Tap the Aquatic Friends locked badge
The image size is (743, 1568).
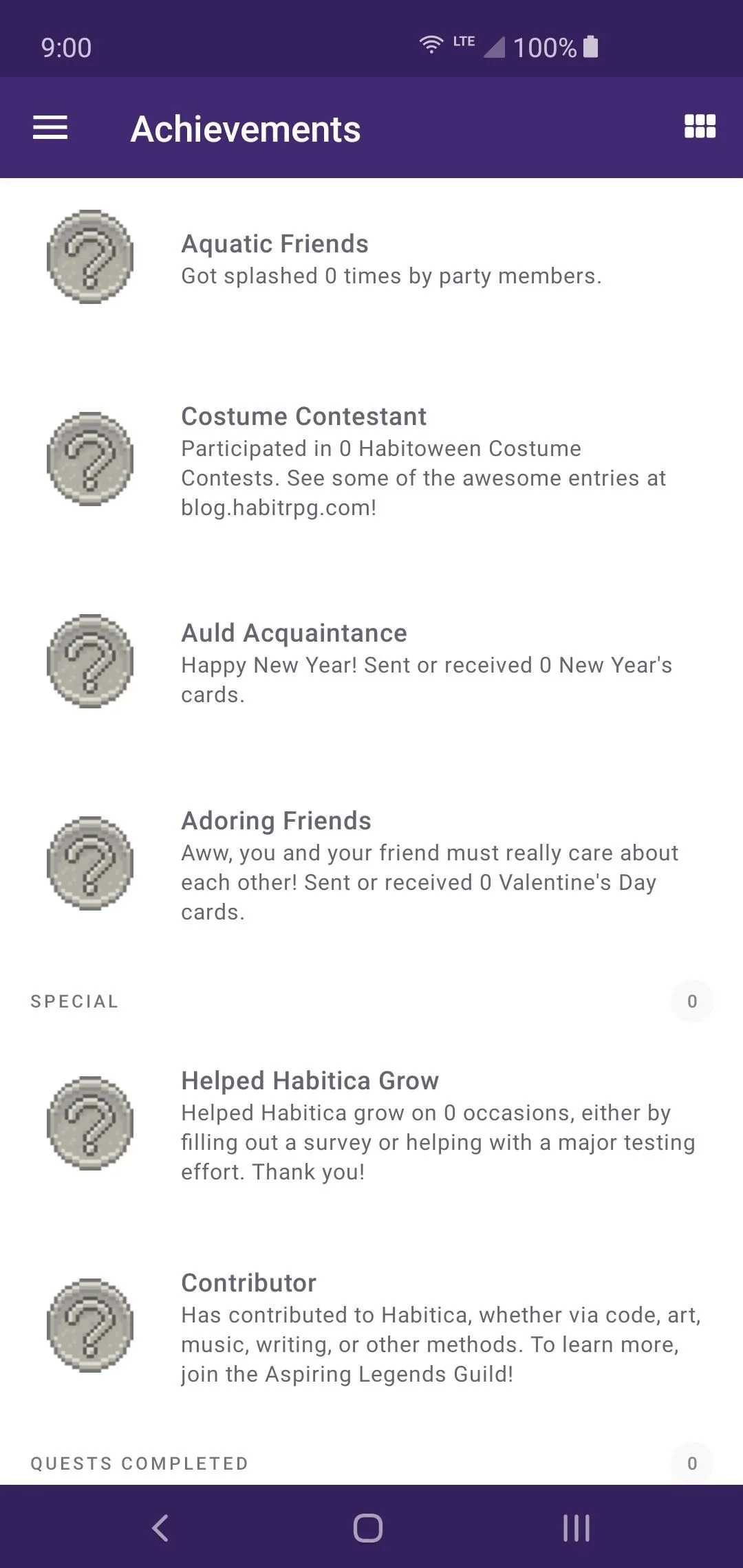coord(90,257)
